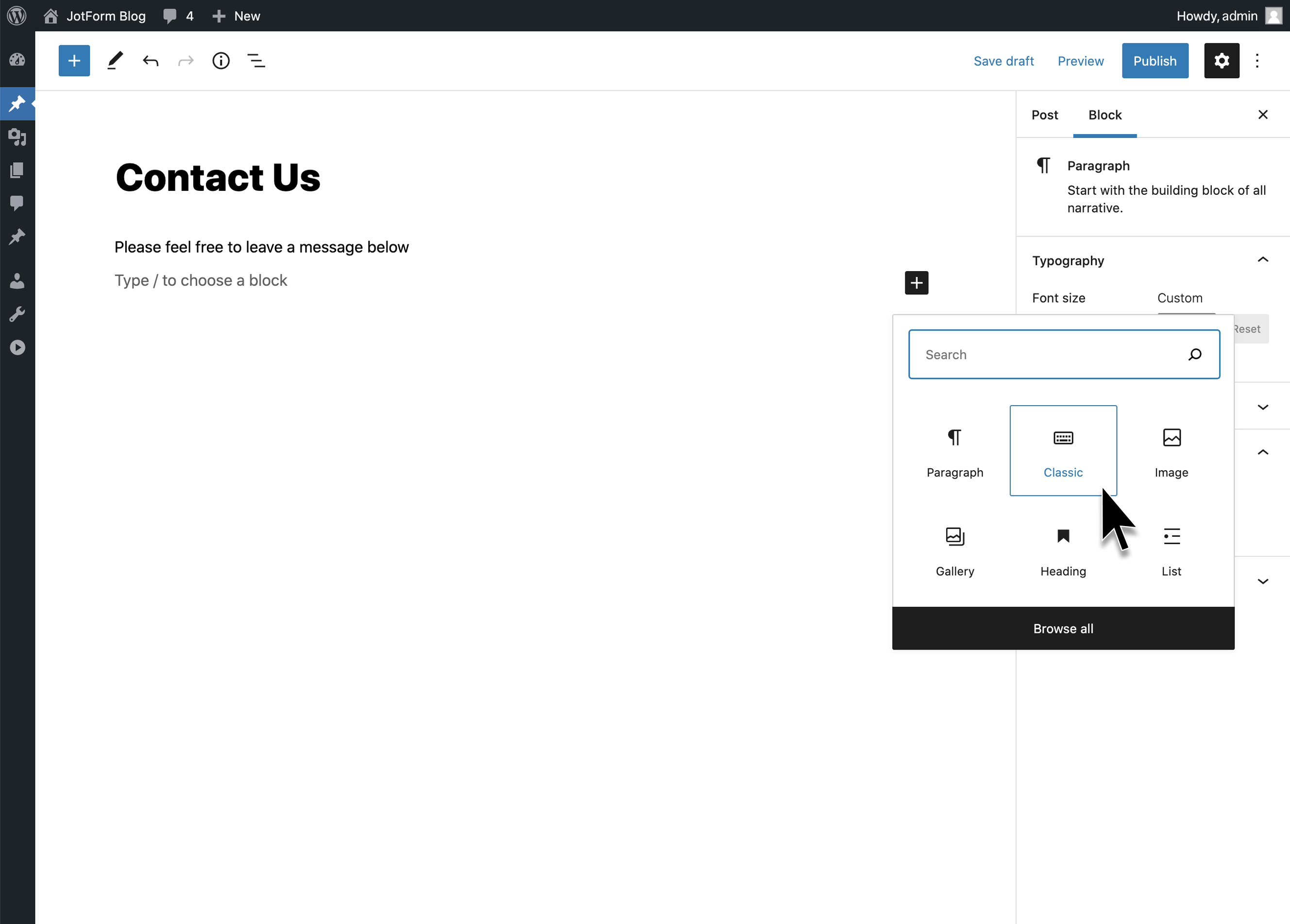
Task: Show document details info
Action: tap(221, 60)
